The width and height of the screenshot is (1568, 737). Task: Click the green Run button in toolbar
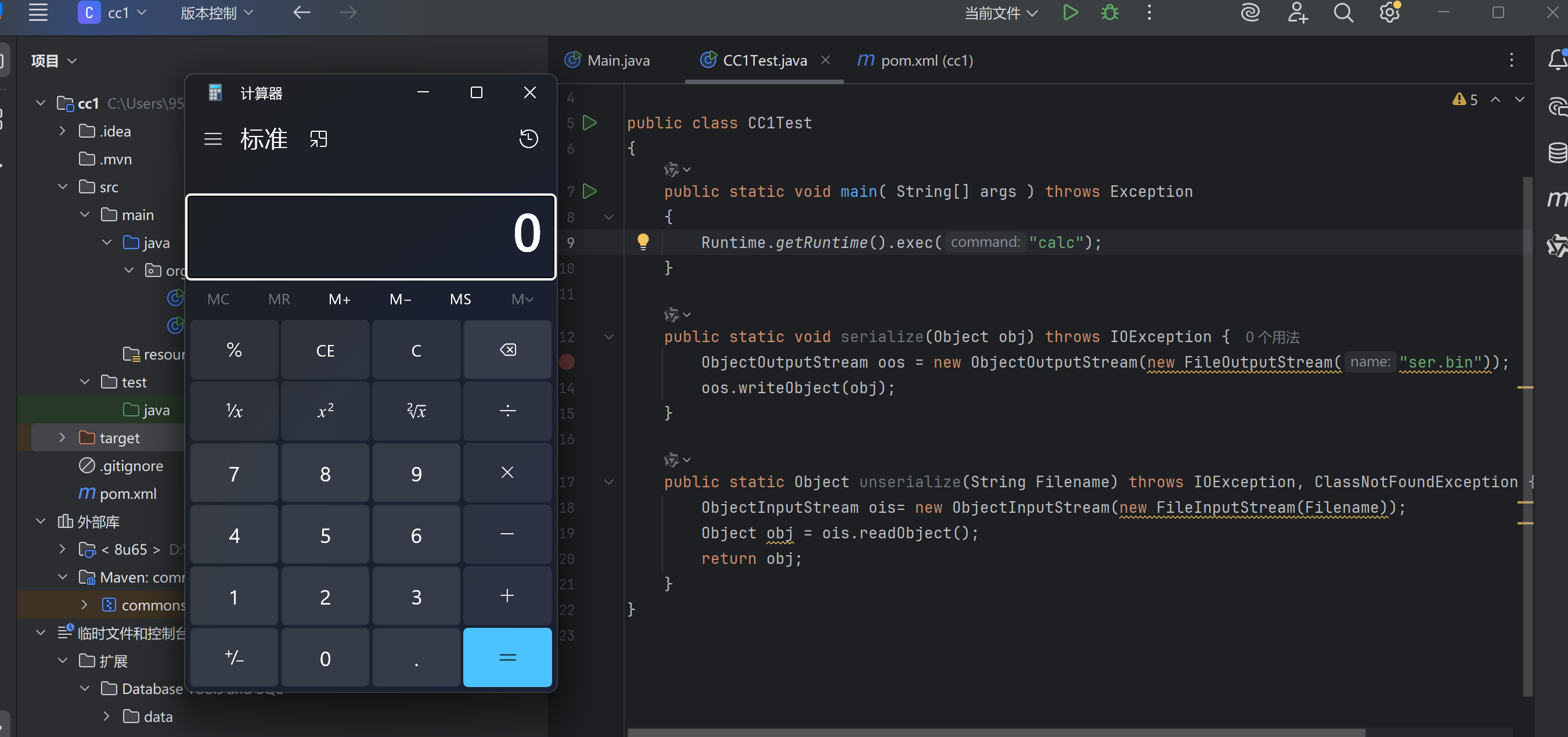[x=1069, y=13]
